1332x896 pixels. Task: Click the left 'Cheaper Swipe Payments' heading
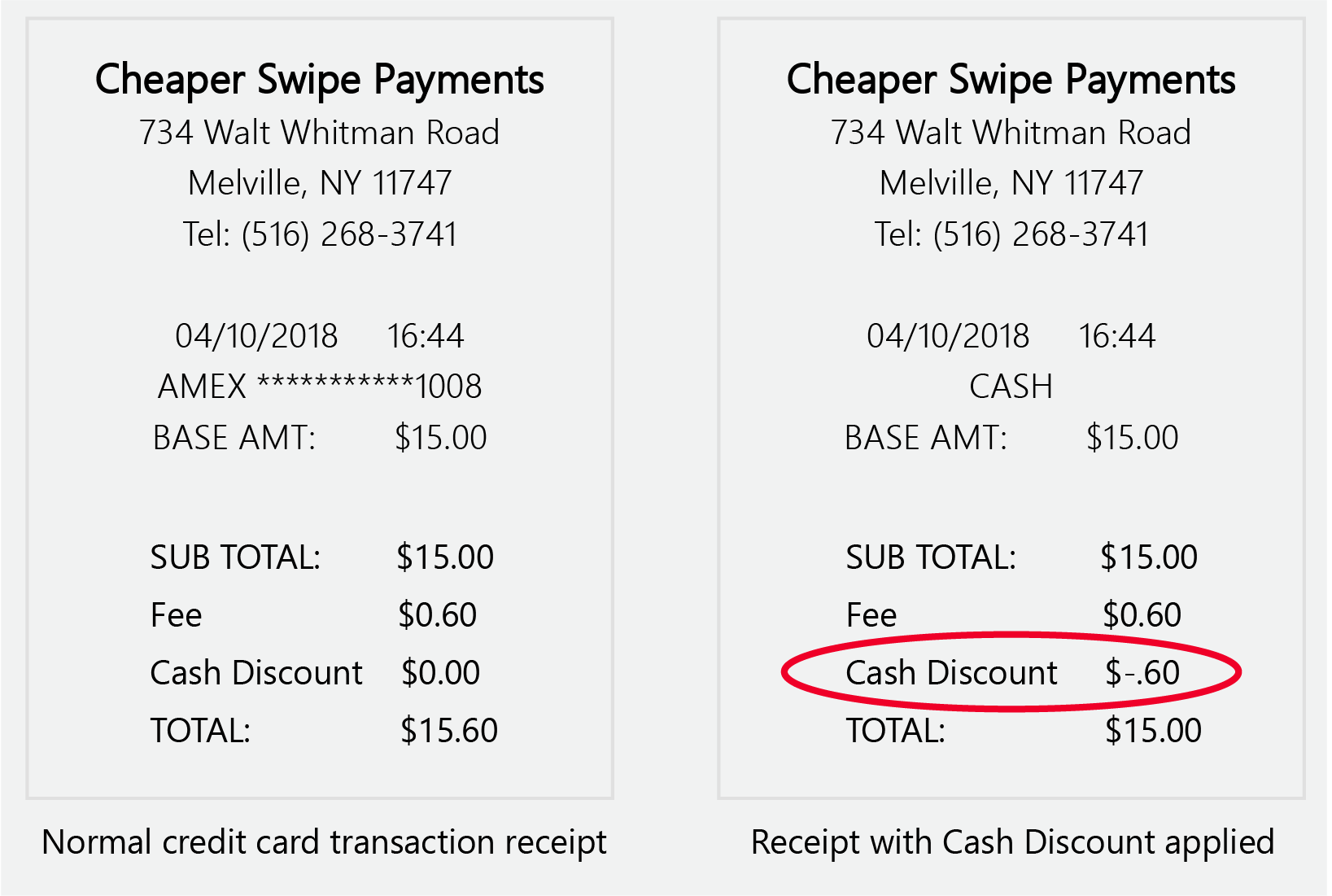pos(320,80)
